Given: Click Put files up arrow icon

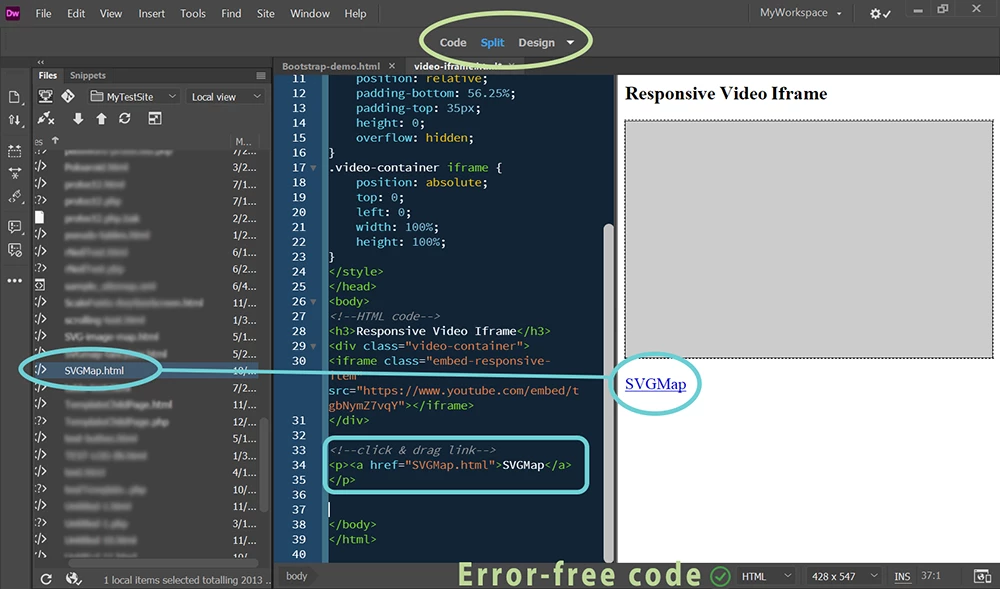Looking at the screenshot, I should [101, 119].
